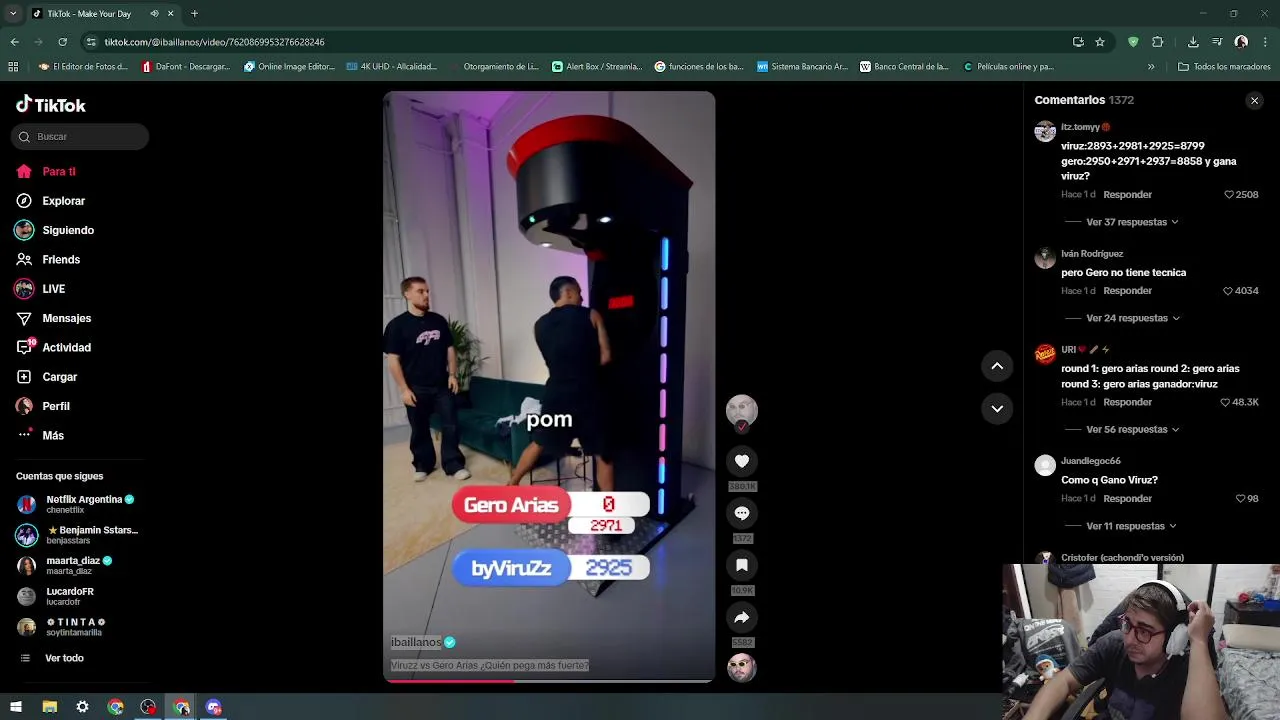Expand Ver 56 respuestas
Screen dimensions: 1280x720
[x=1133, y=429]
